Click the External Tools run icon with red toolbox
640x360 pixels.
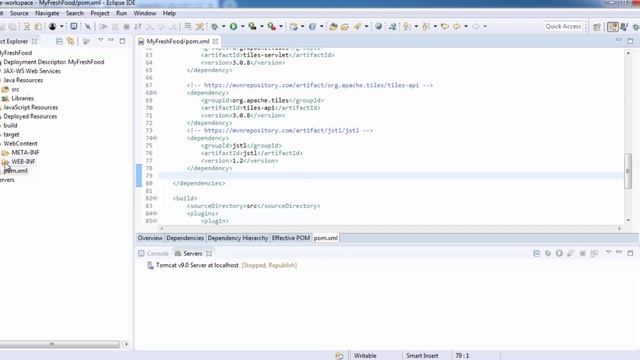pos(272,27)
